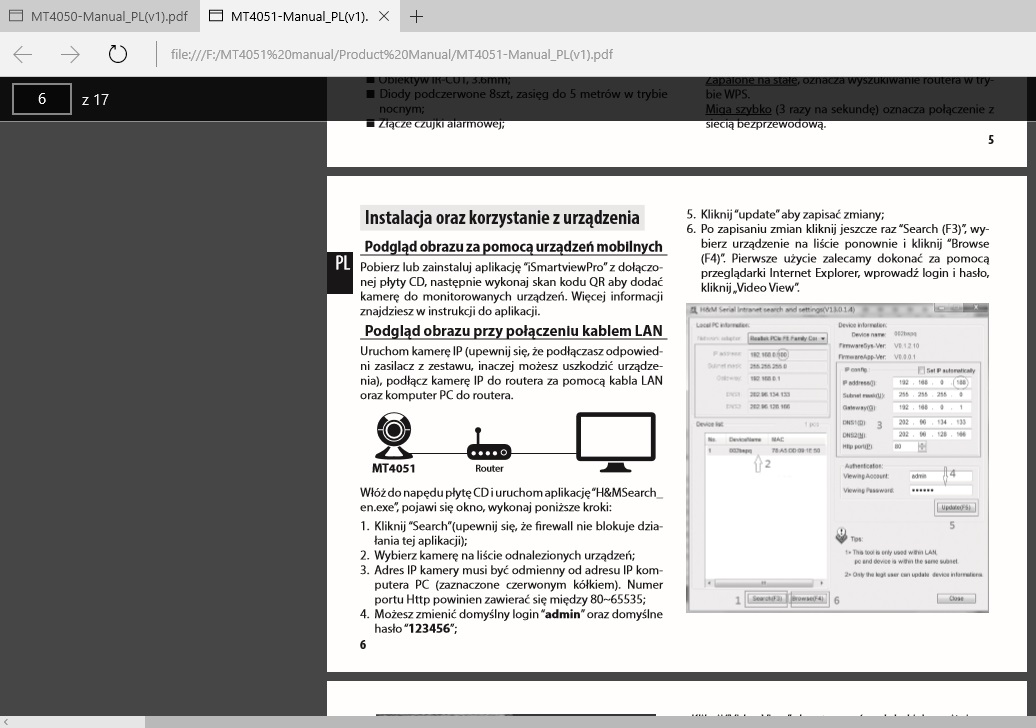Click the Browse(F4) button
This screenshot has width=1036, height=728.
click(x=811, y=597)
